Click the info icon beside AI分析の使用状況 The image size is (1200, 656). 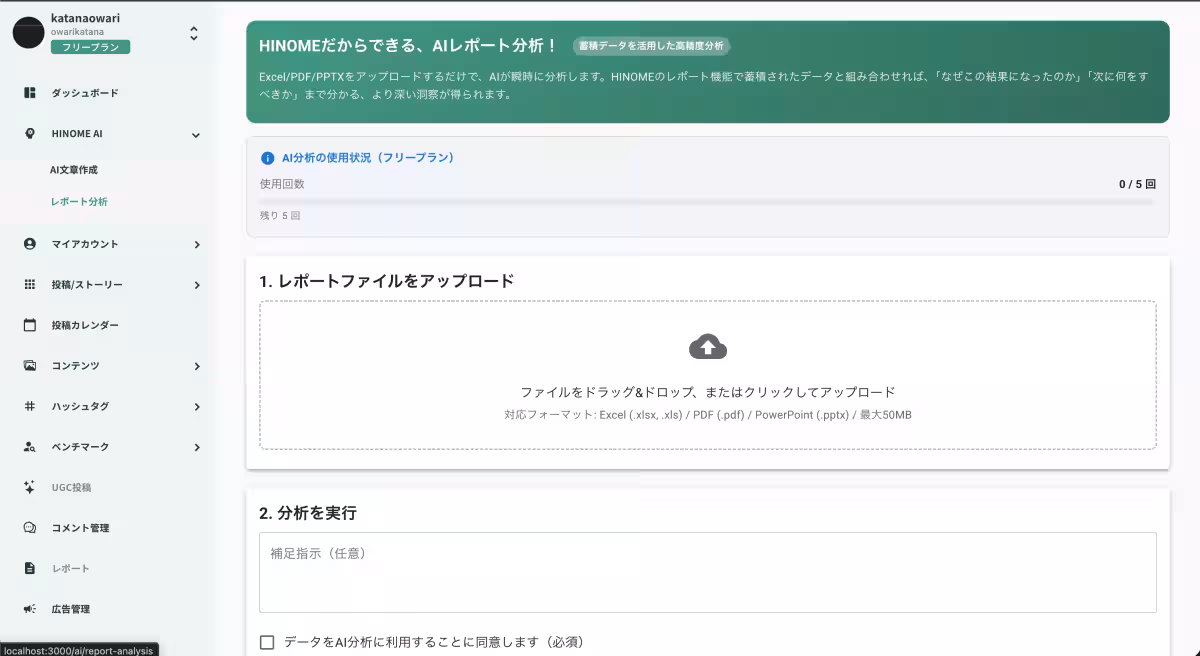[267, 157]
